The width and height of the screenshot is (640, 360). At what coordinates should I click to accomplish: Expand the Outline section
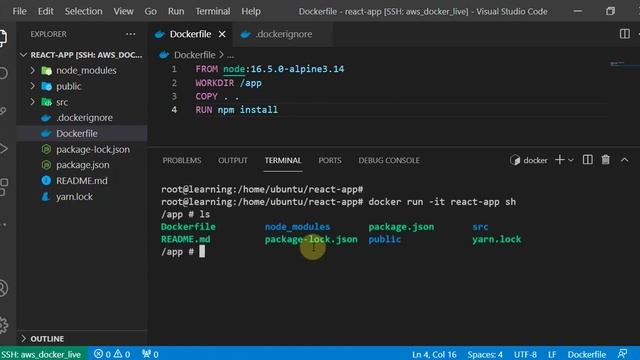[x=24, y=339]
